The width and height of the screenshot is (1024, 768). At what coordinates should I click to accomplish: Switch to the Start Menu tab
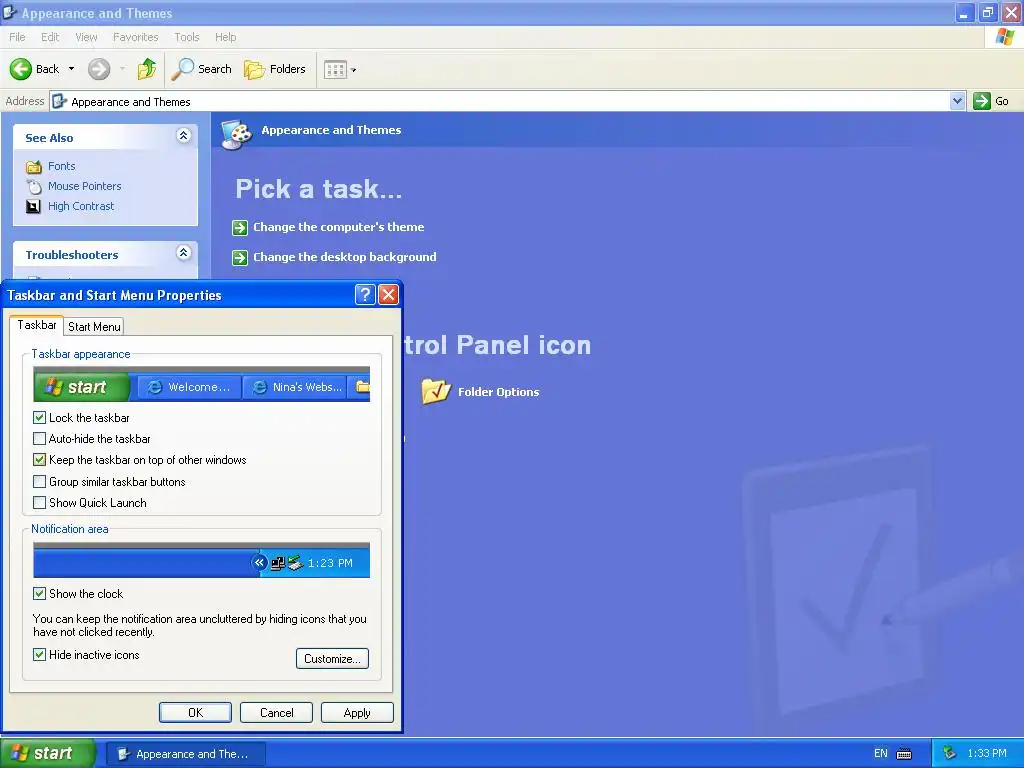[94, 327]
